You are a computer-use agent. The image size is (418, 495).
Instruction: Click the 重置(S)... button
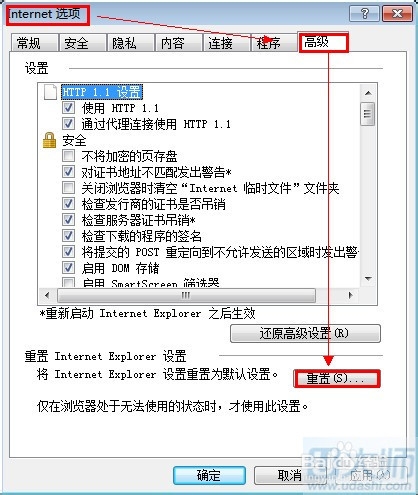pos(337,378)
